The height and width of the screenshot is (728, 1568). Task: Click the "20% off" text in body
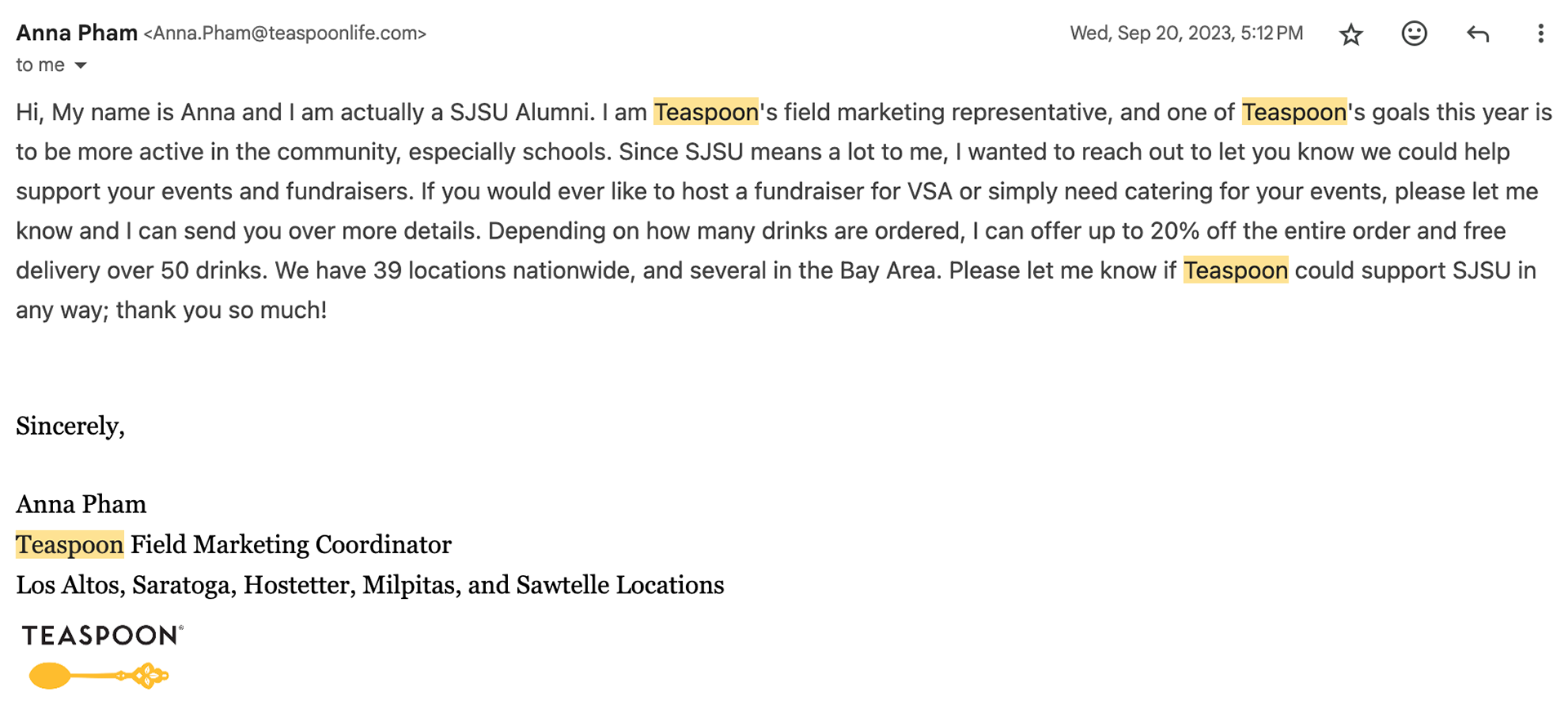pos(1193,231)
